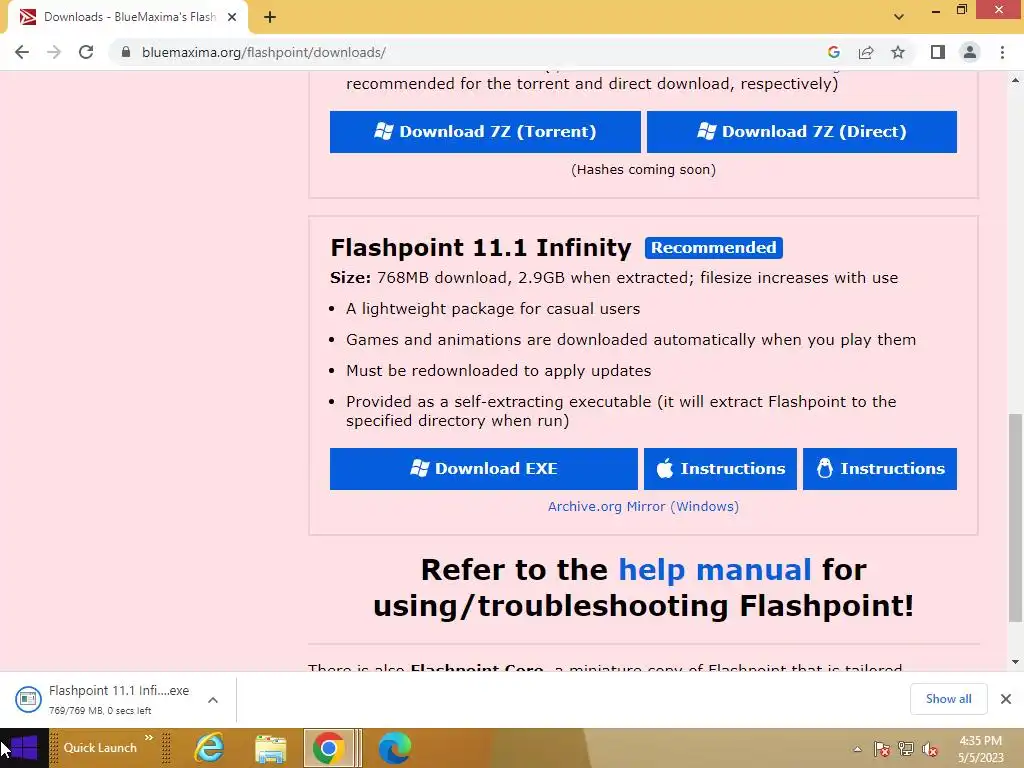
Task: Click the scrollbar up arrow
Action: (x=1016, y=80)
